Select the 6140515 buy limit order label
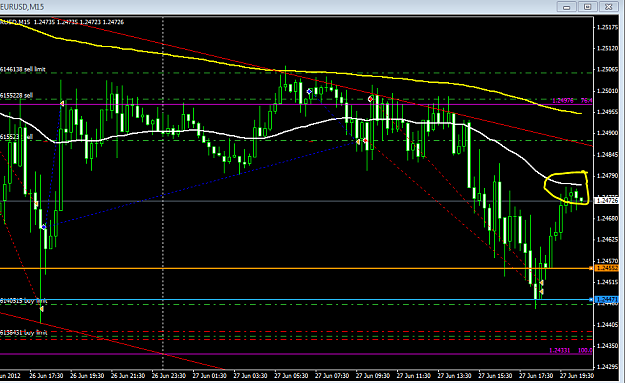This screenshot has width=625, height=383. tap(24, 301)
